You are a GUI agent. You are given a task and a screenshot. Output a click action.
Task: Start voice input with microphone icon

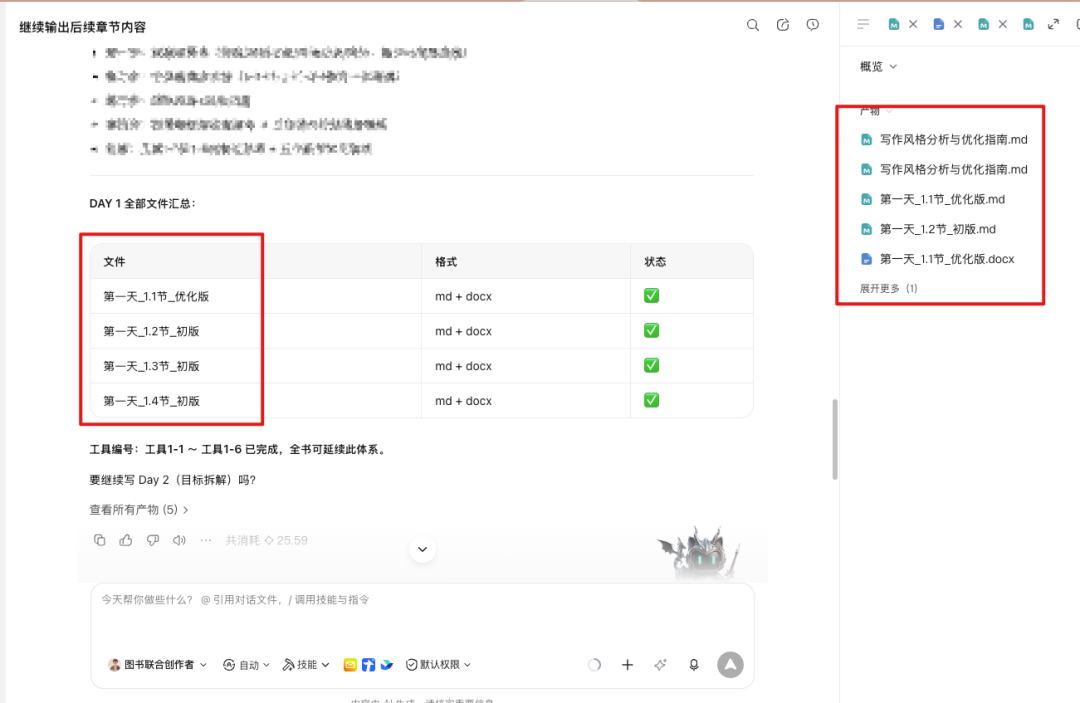click(694, 665)
